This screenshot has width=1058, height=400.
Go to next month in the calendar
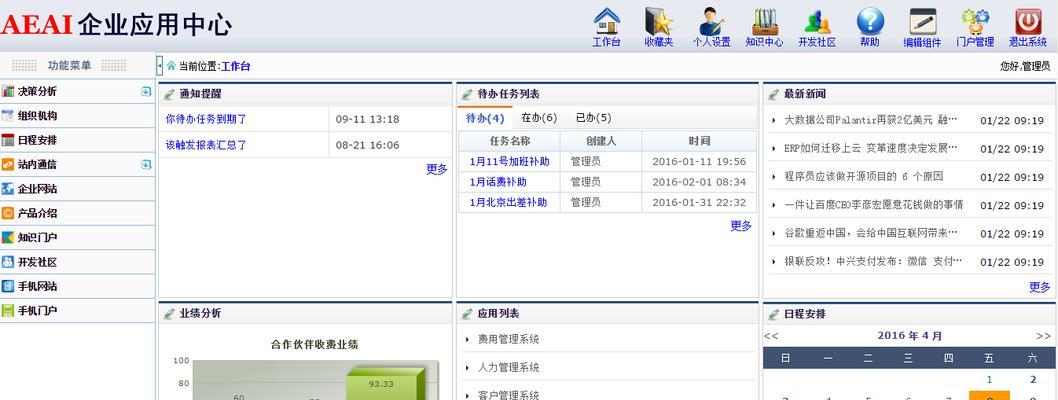[1043, 336]
